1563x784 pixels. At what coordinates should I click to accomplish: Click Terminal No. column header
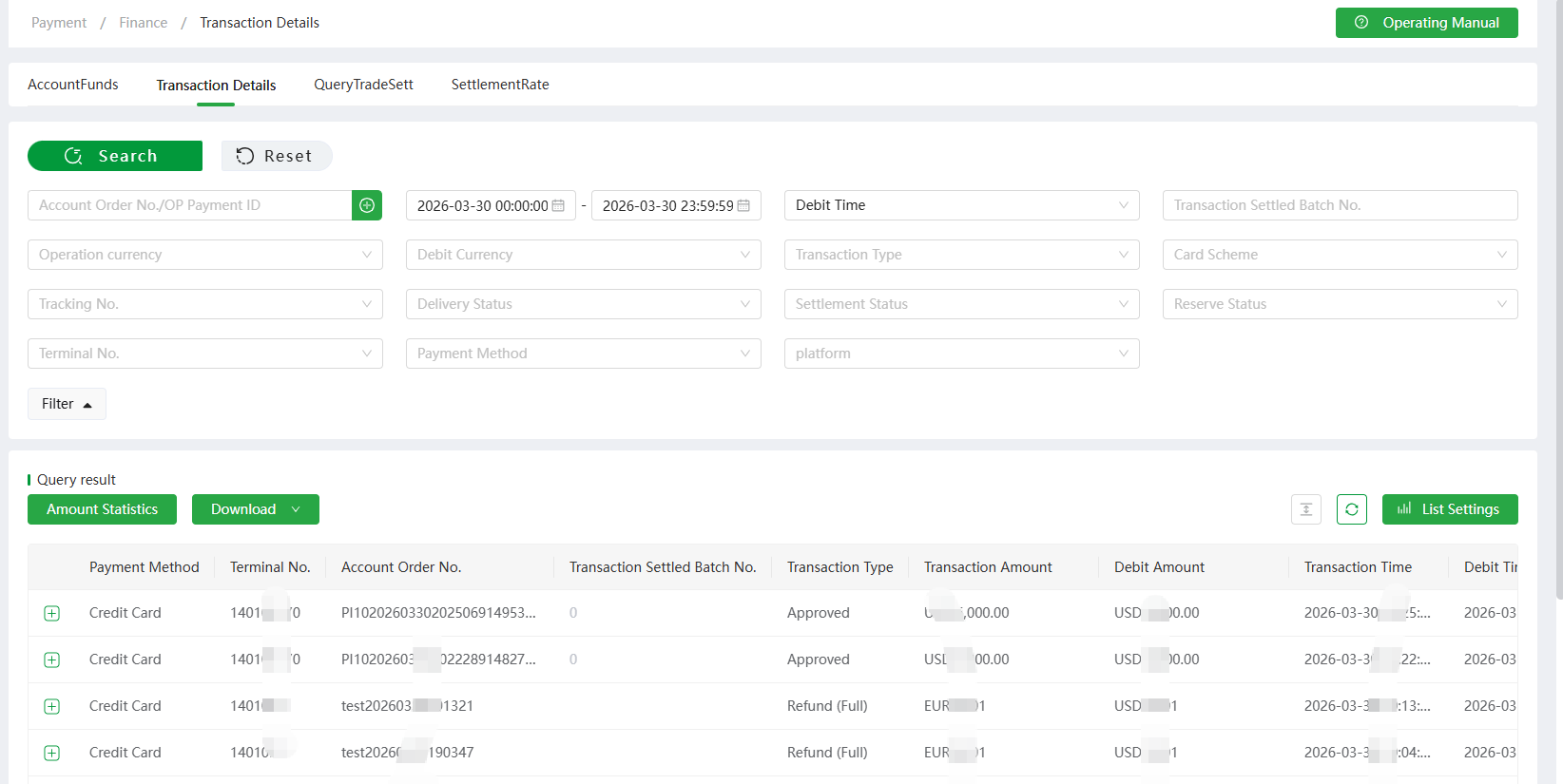tap(270, 567)
